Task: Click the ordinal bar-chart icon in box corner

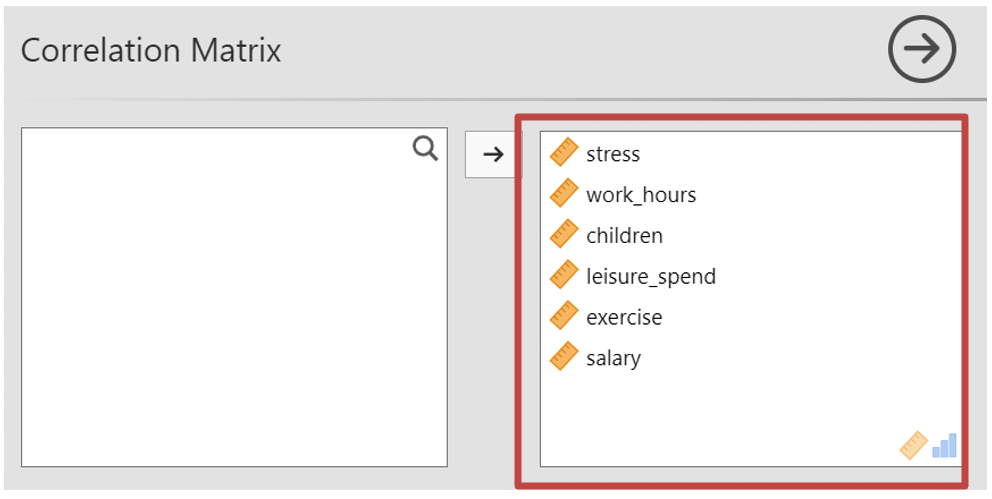Action: pyautogui.click(x=944, y=445)
